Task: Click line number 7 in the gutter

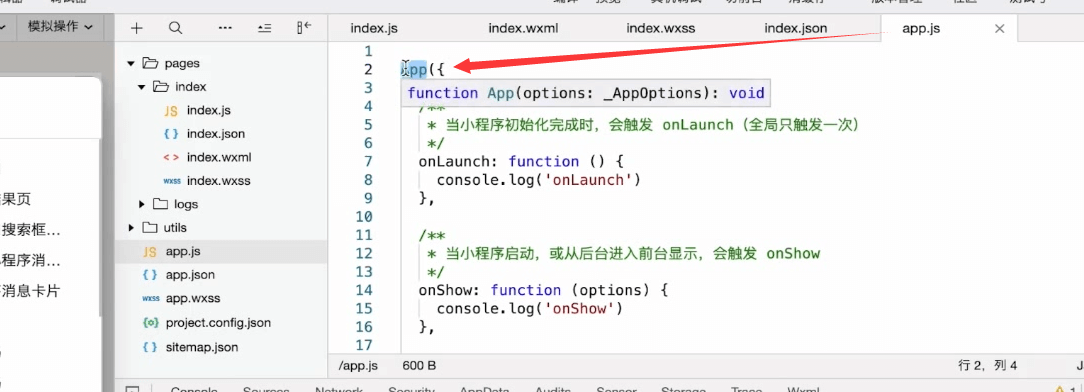Action: [367, 162]
